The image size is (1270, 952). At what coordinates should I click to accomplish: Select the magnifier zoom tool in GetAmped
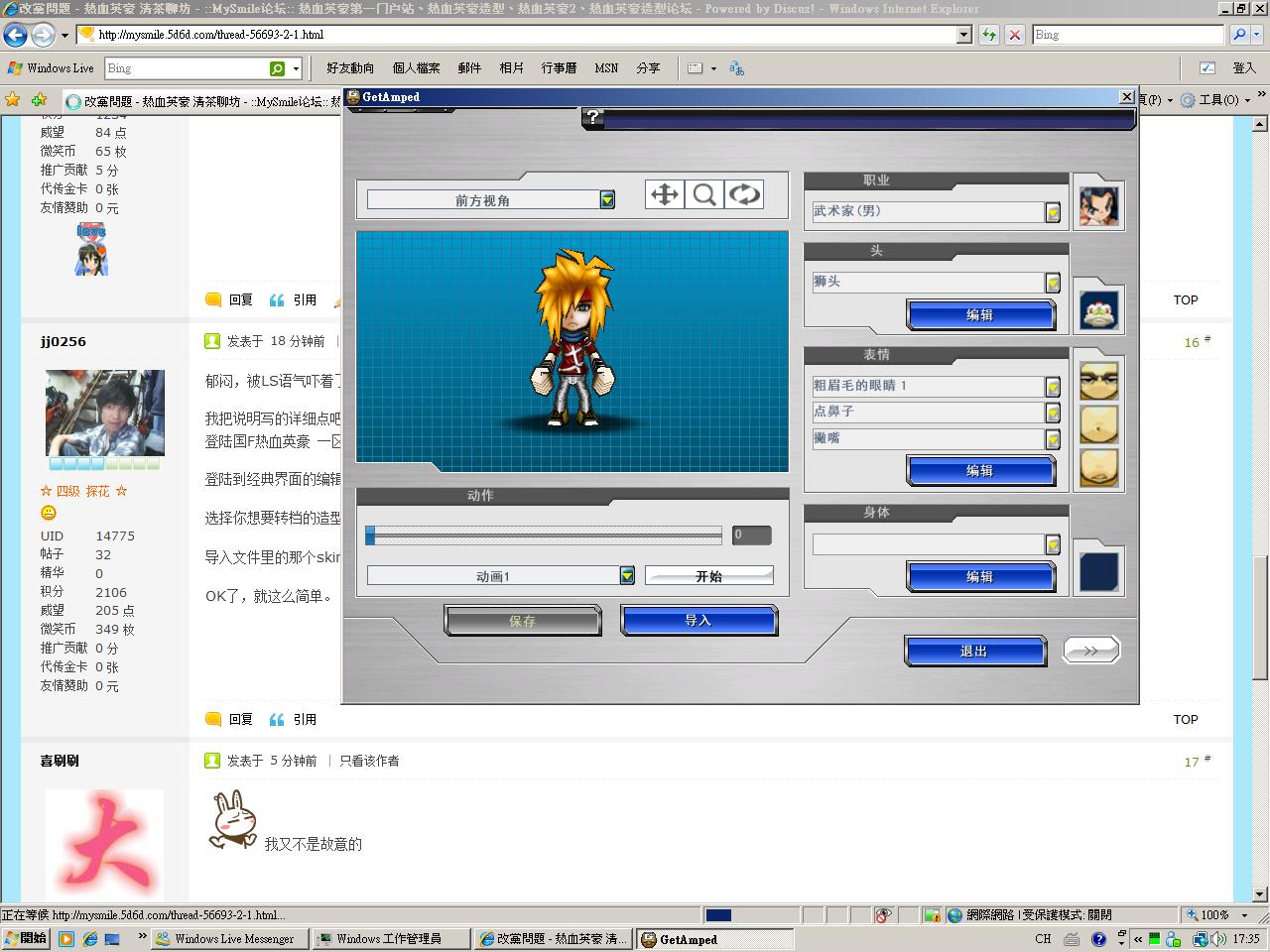(704, 194)
